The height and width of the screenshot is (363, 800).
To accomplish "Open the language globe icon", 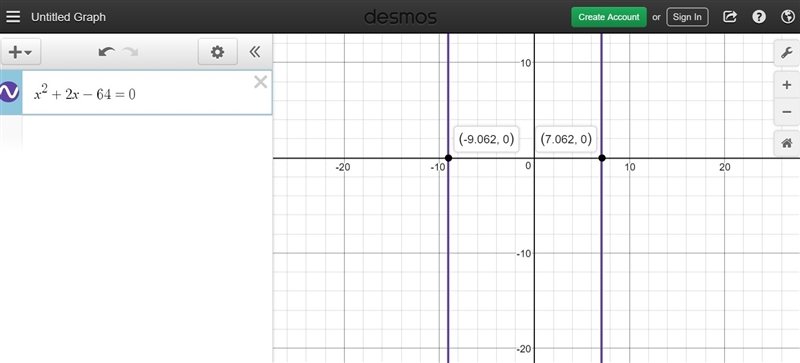I will [787, 17].
